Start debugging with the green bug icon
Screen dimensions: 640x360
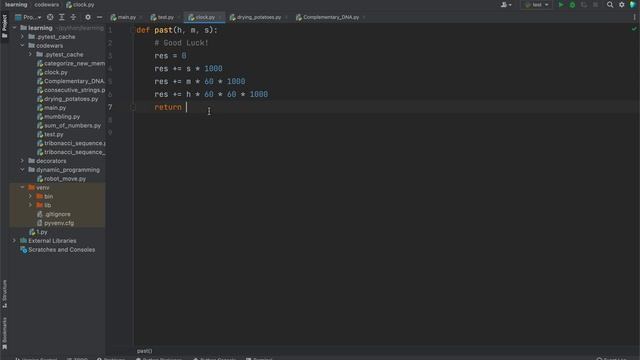tap(572, 5)
